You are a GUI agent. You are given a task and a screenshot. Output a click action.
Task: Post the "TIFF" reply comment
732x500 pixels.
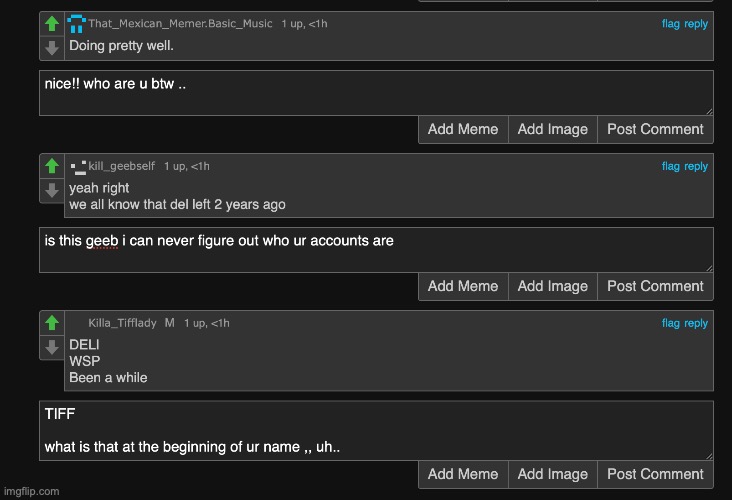[655, 474]
